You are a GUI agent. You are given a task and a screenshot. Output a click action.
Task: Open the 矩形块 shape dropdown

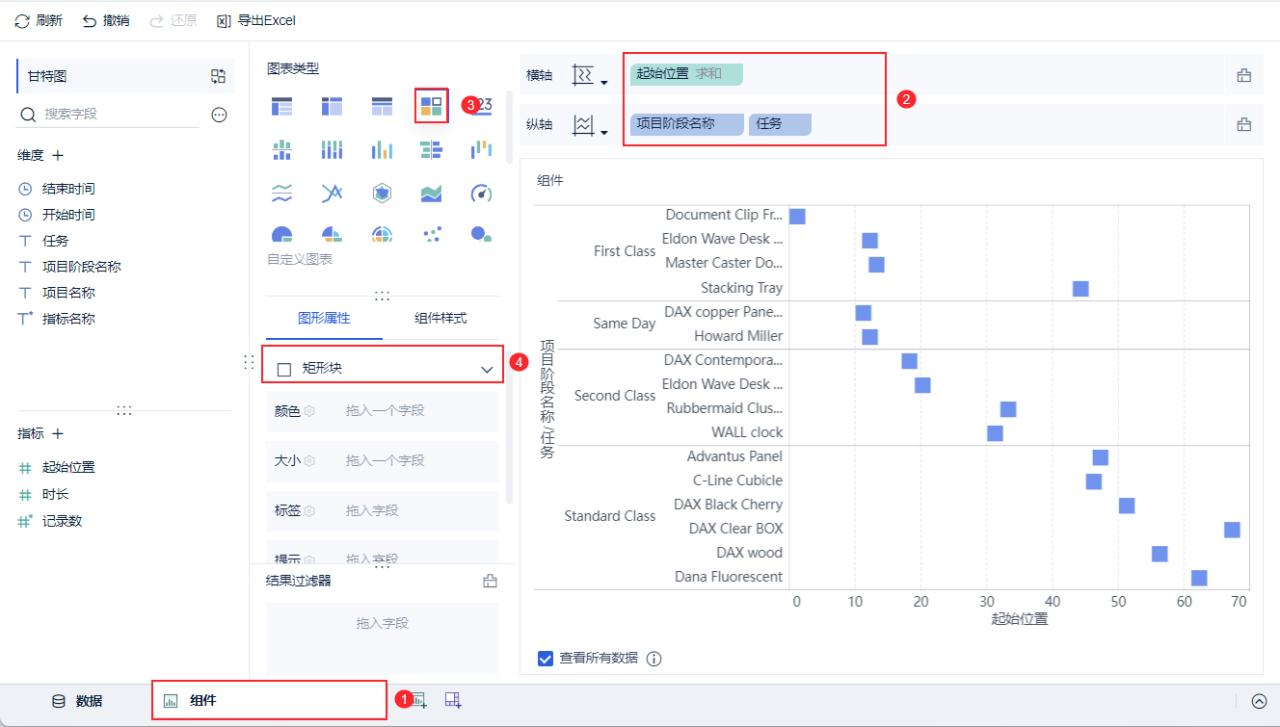[x=382, y=369]
